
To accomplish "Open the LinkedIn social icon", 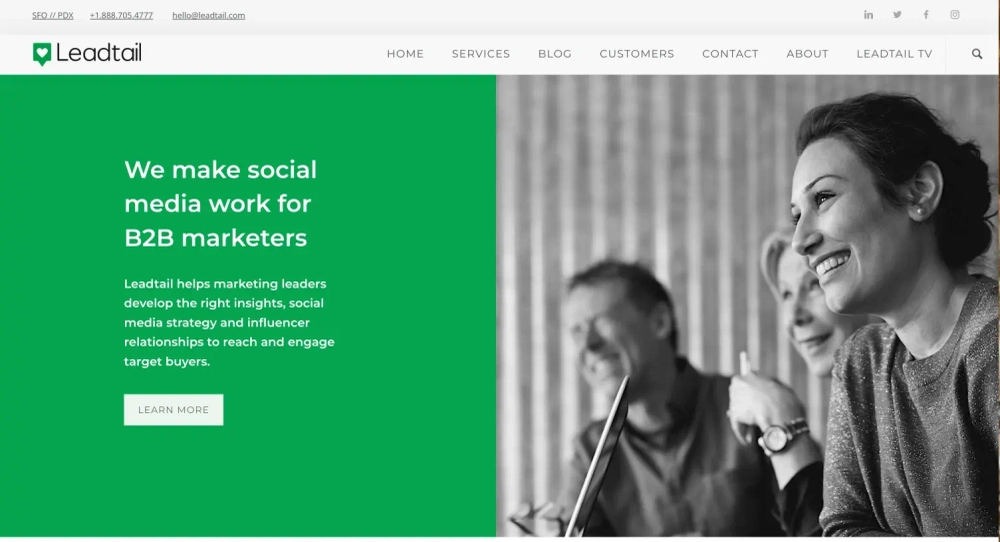I will pyautogui.click(x=868, y=15).
